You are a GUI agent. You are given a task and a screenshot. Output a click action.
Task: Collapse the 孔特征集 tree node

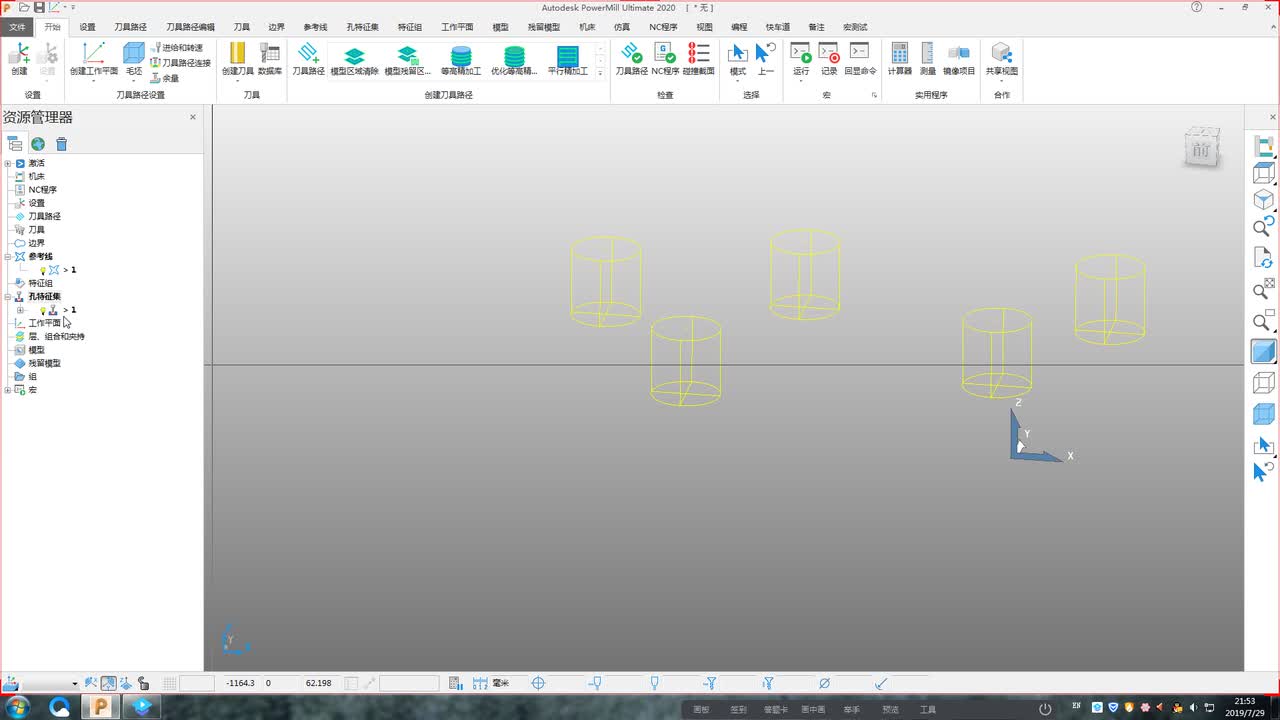(x=8, y=297)
